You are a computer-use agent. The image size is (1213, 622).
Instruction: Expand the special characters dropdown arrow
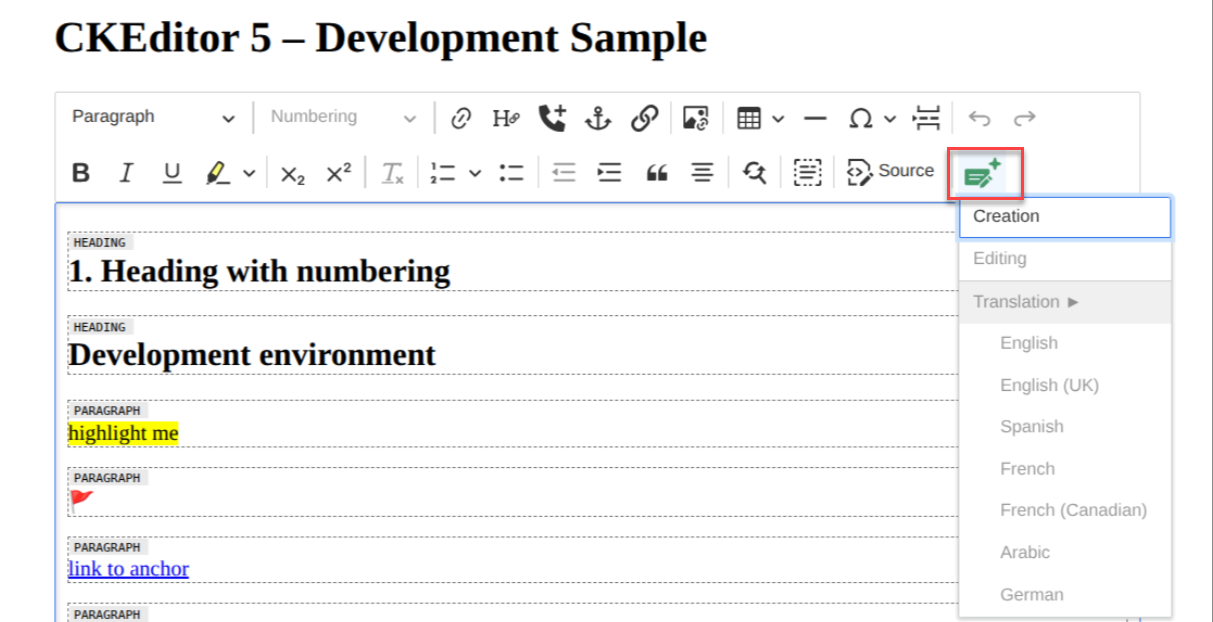[x=890, y=119]
